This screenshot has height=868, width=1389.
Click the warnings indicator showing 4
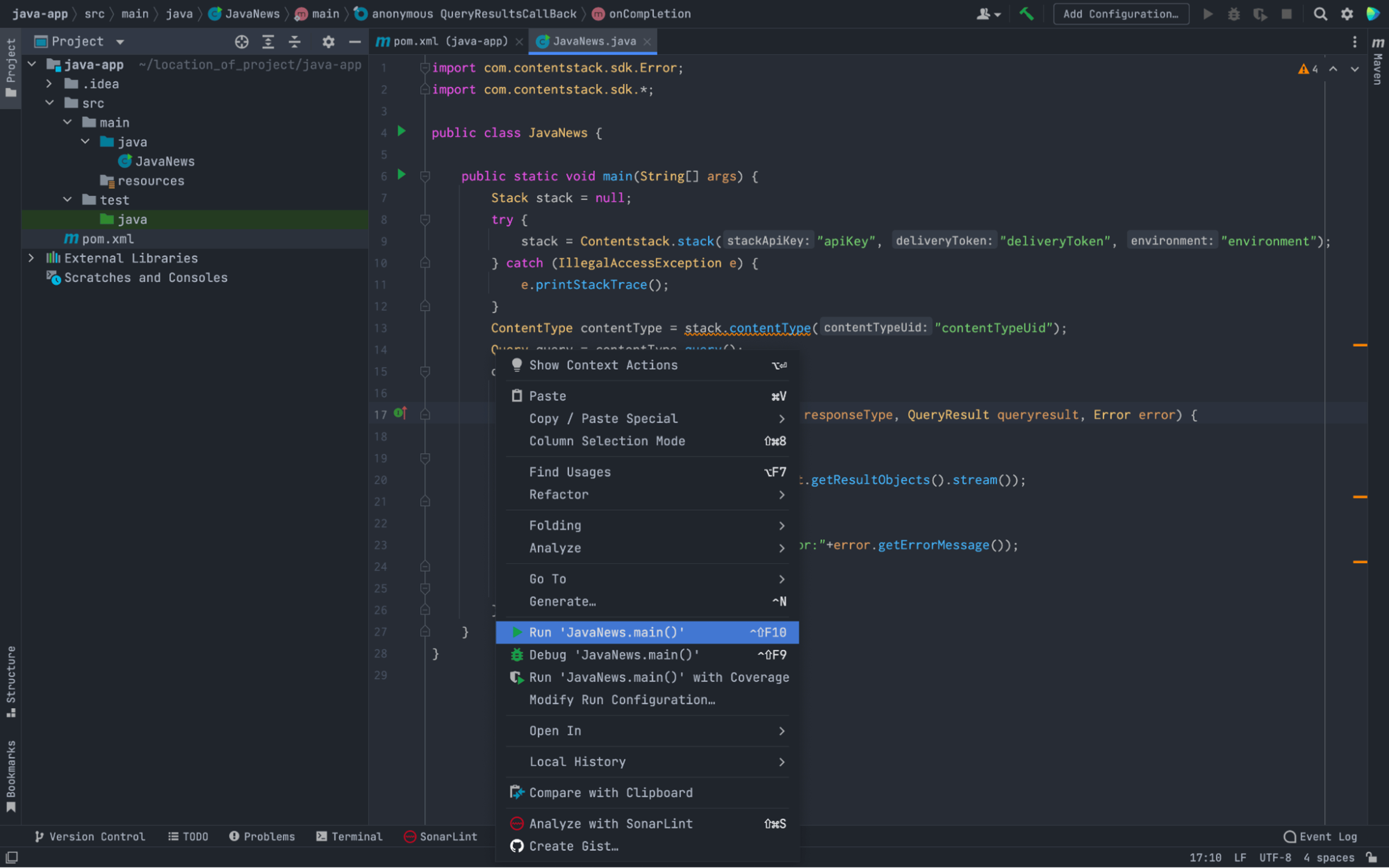(x=1307, y=69)
